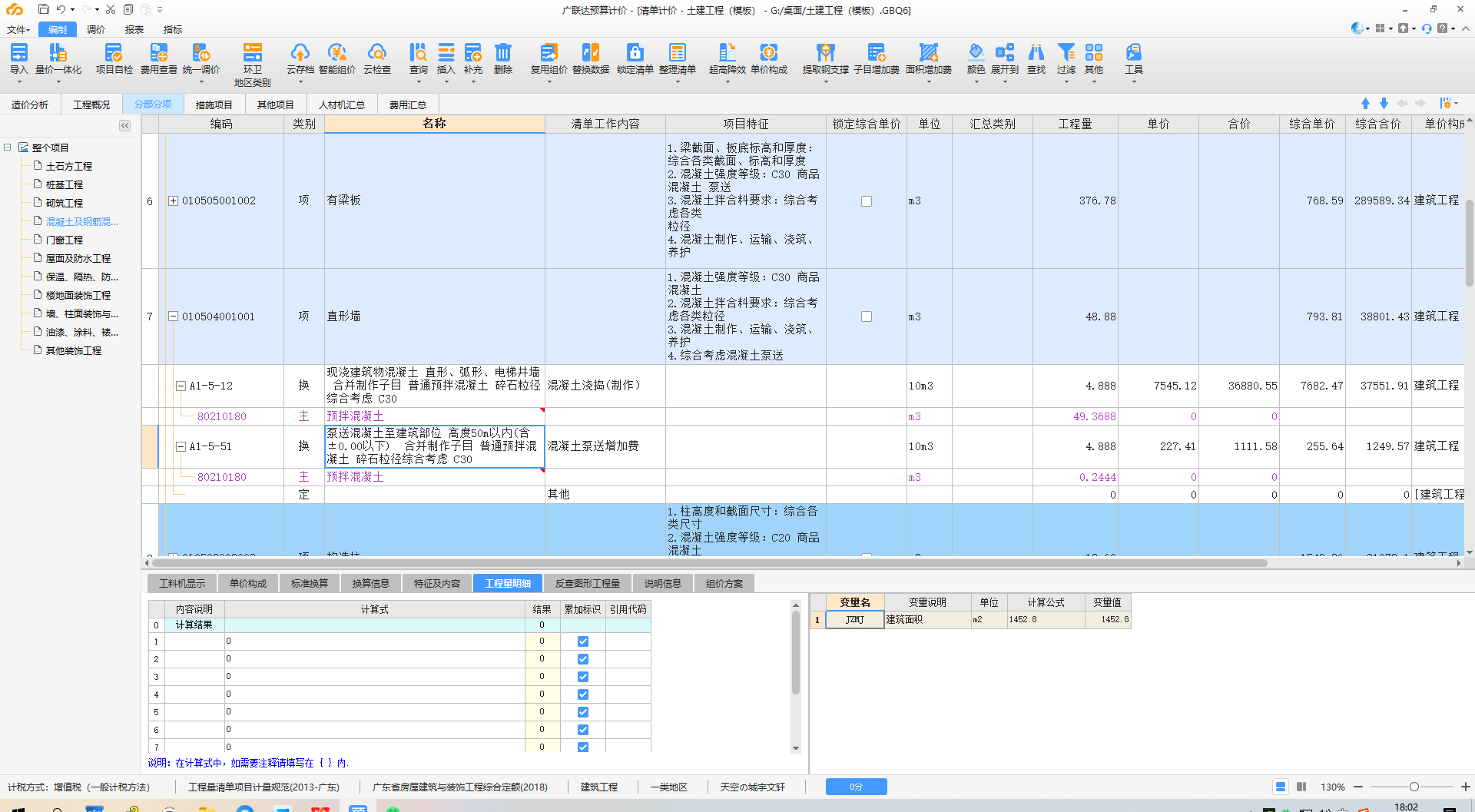Uncheck 累加标识 in detail row 3
This screenshot has height=812, width=1475.
(582, 677)
